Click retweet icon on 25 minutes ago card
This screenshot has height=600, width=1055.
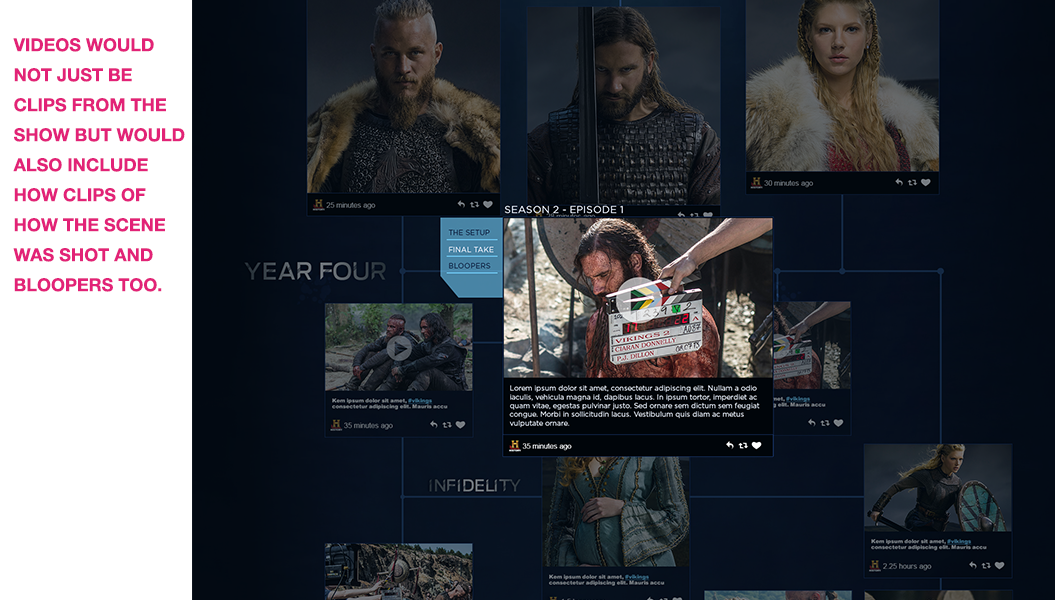(x=474, y=204)
